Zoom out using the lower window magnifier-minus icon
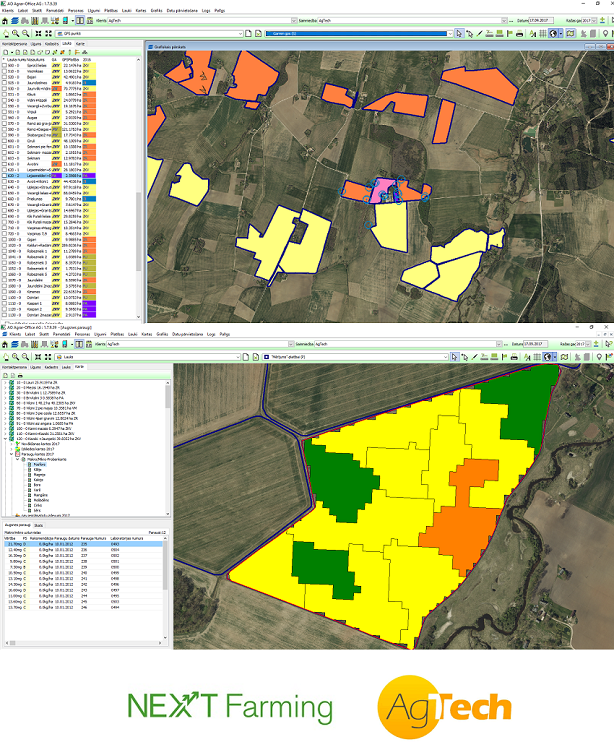The height and width of the screenshot is (750, 614). [x=25, y=357]
